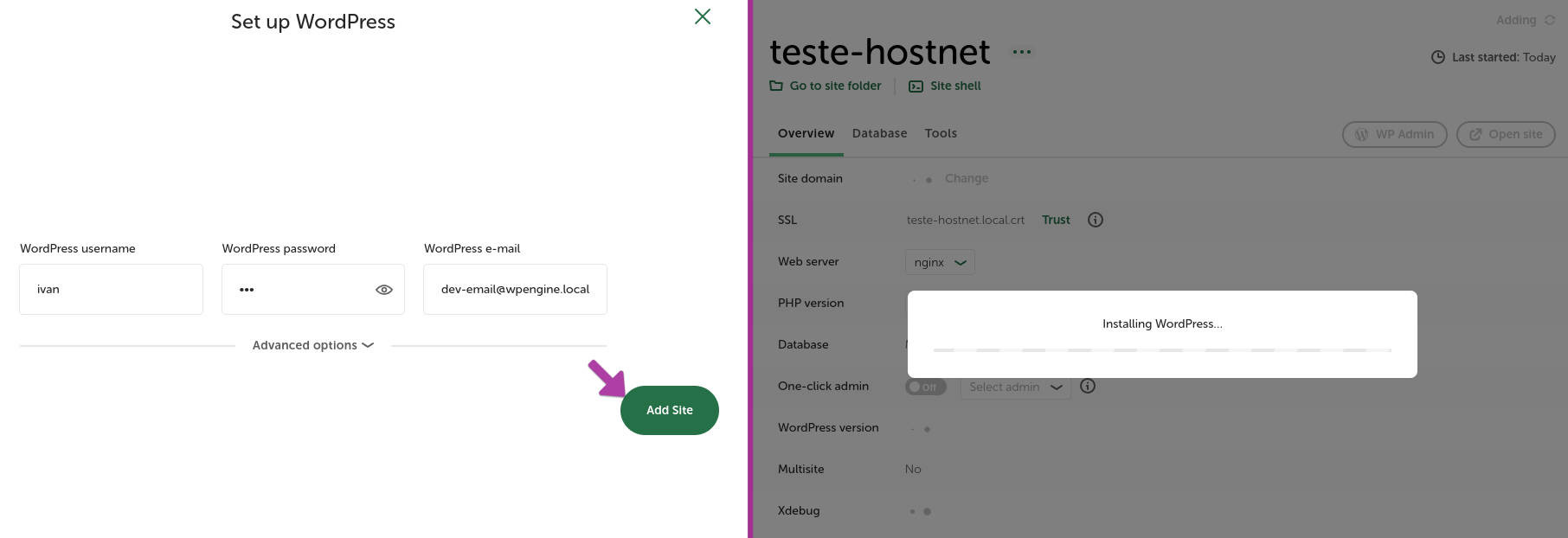Image resolution: width=1568 pixels, height=538 pixels.
Task: Click the Installing WordPress... status text
Action: point(1162,323)
